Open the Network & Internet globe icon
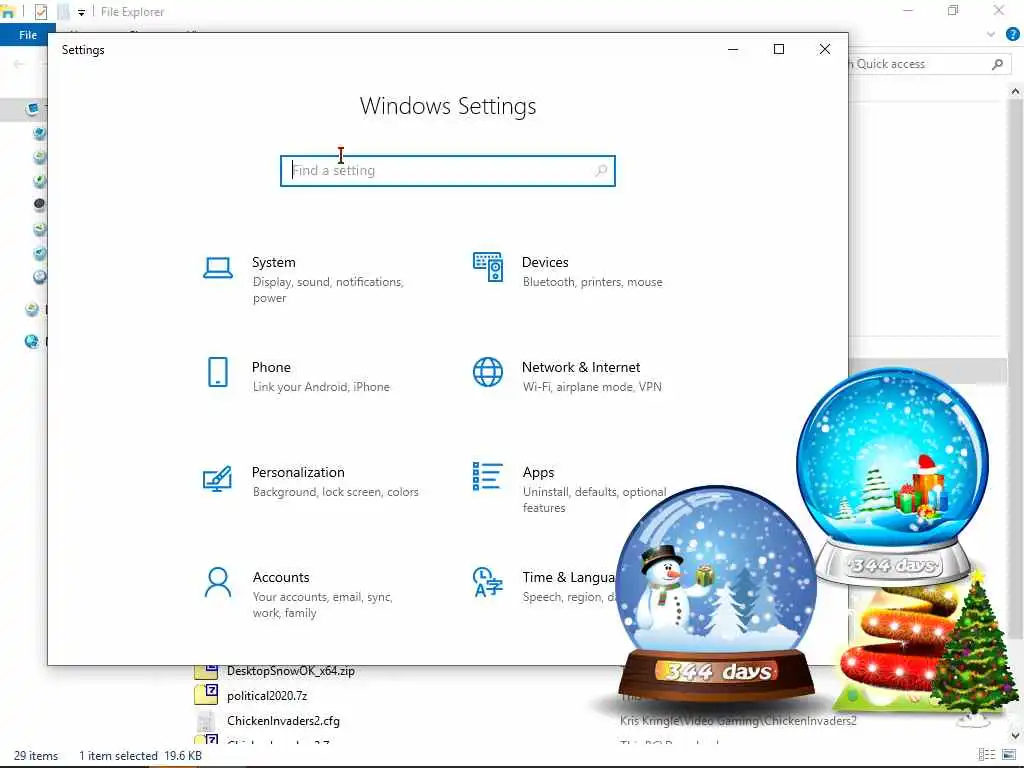The width and height of the screenshot is (1024, 768). (488, 372)
